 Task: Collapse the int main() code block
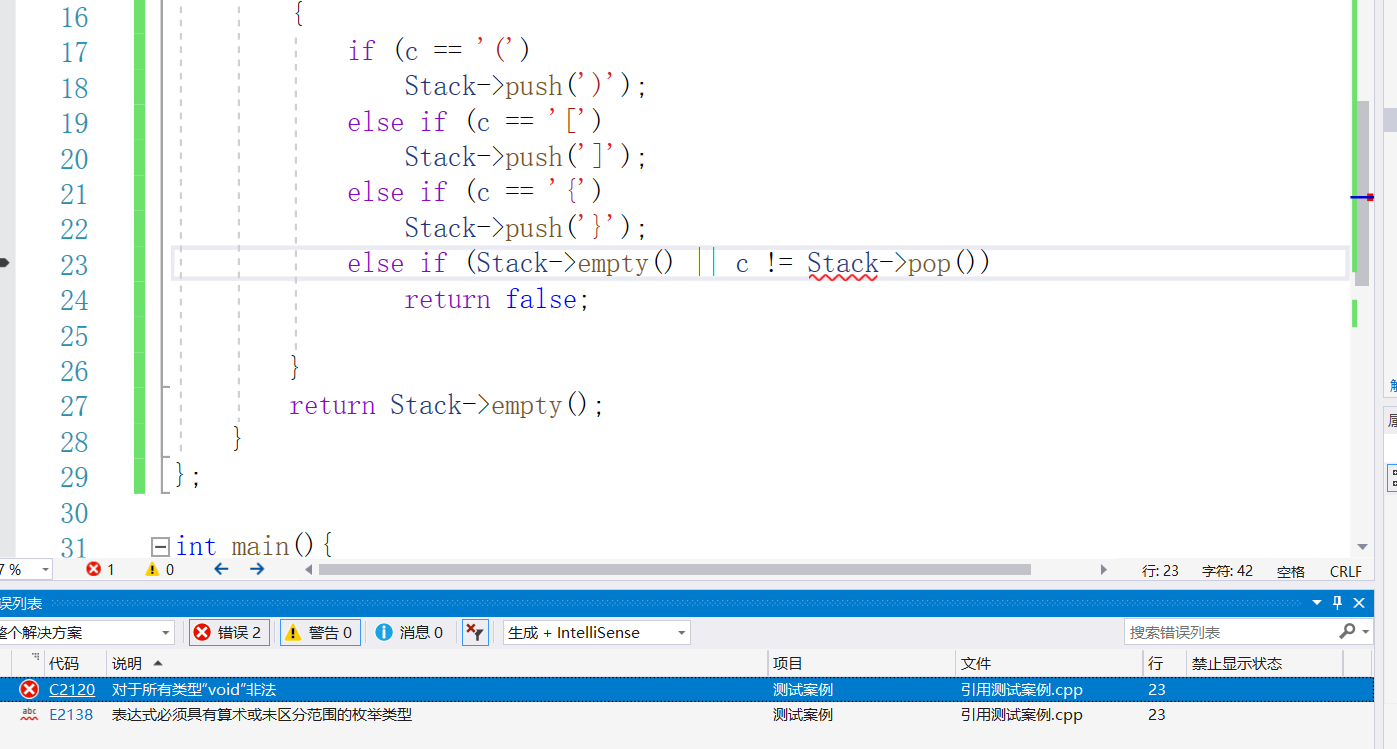click(x=159, y=546)
